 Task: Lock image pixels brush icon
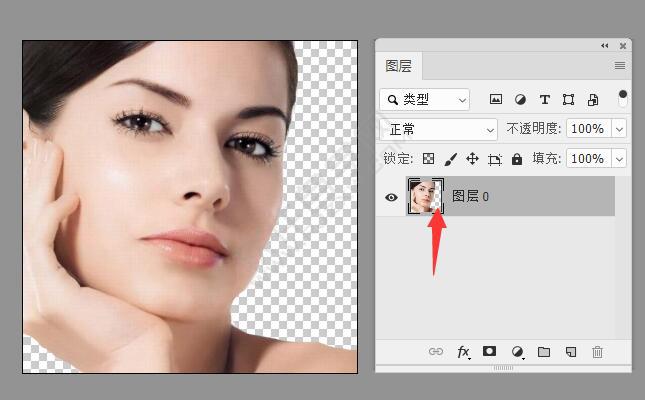[x=451, y=159]
